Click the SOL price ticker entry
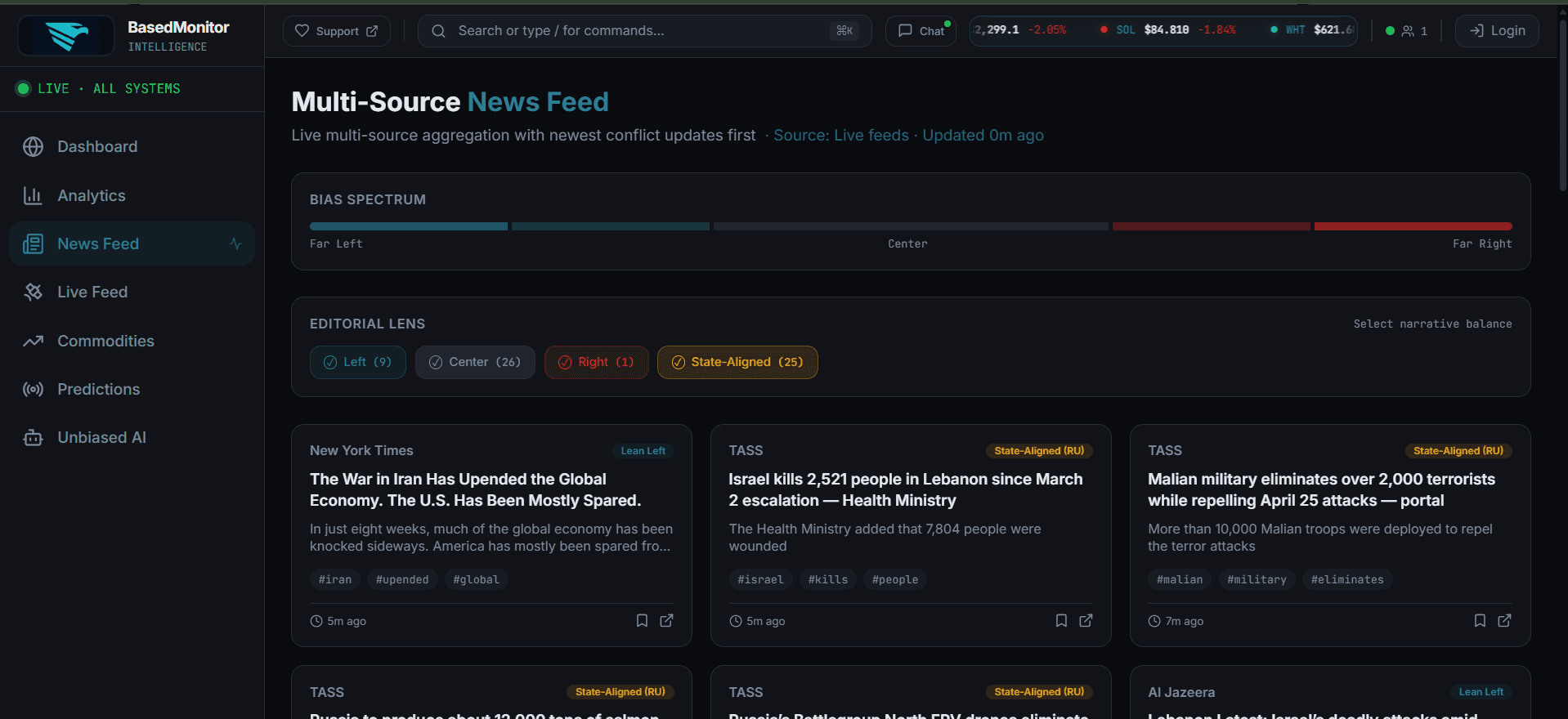Viewport: 1568px width, 719px height. [1168, 30]
